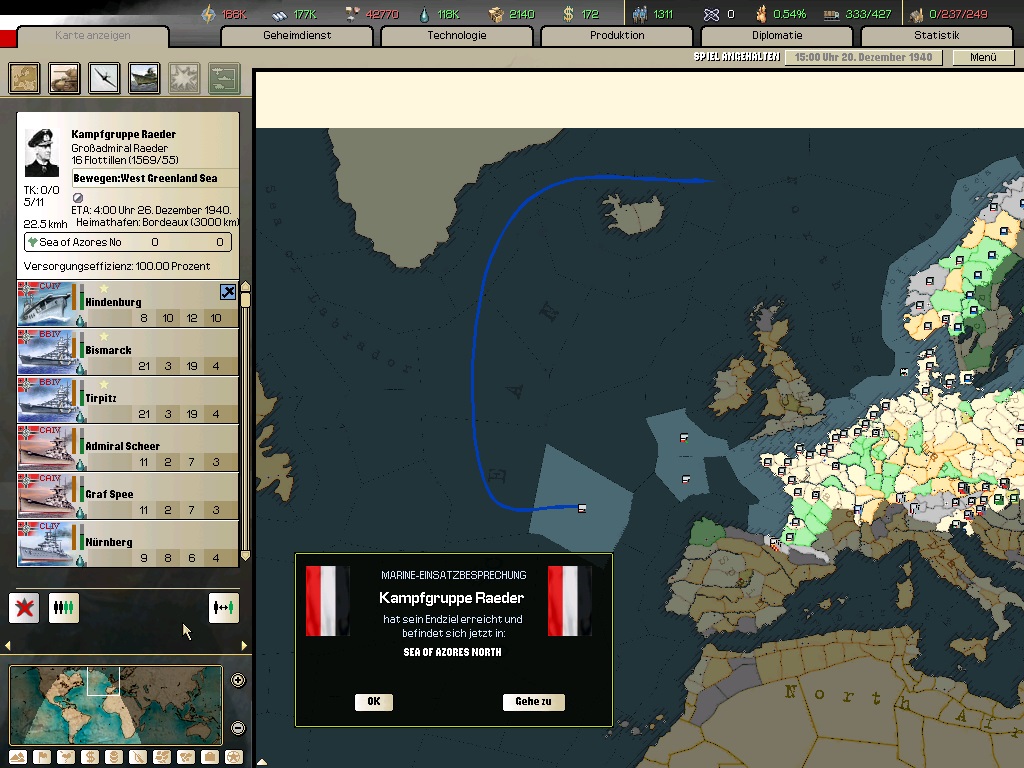Viewport: 1024px width, 768px height.
Task: Click Gehe zu button in dialog
Action: [x=533, y=702]
